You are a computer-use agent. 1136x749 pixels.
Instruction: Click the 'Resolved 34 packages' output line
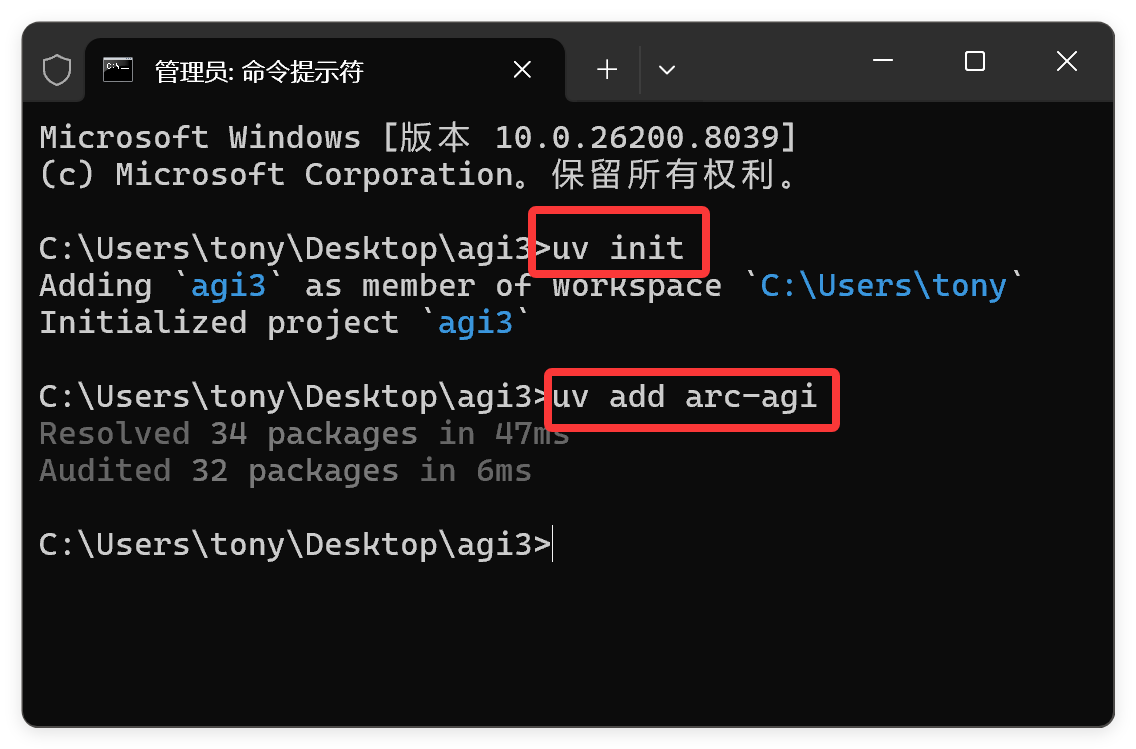point(304,434)
